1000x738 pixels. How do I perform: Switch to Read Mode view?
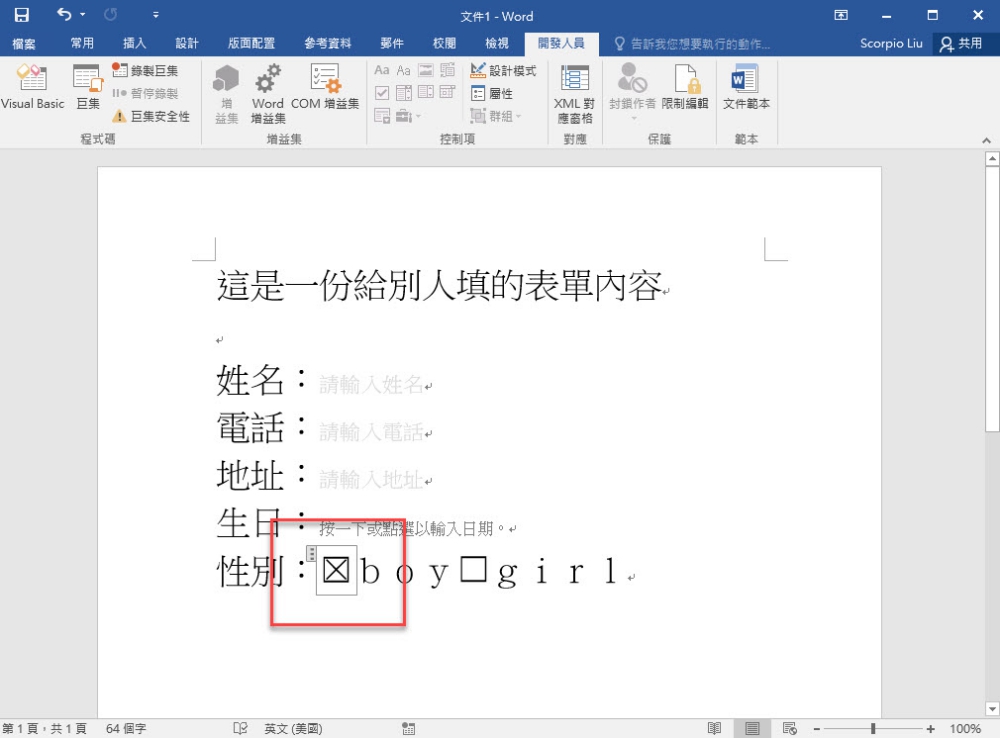(714, 728)
